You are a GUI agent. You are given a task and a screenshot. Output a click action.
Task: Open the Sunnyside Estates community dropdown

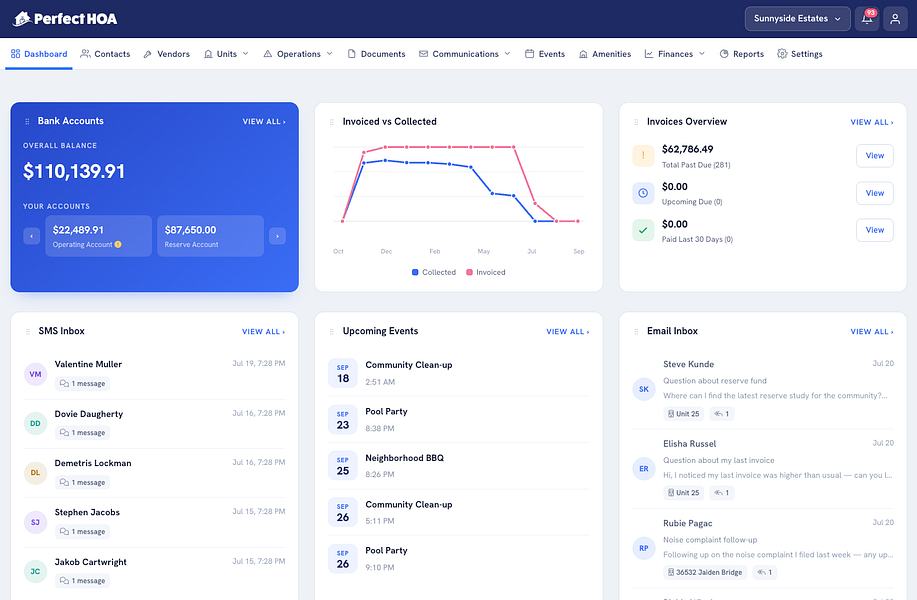pyautogui.click(x=797, y=19)
